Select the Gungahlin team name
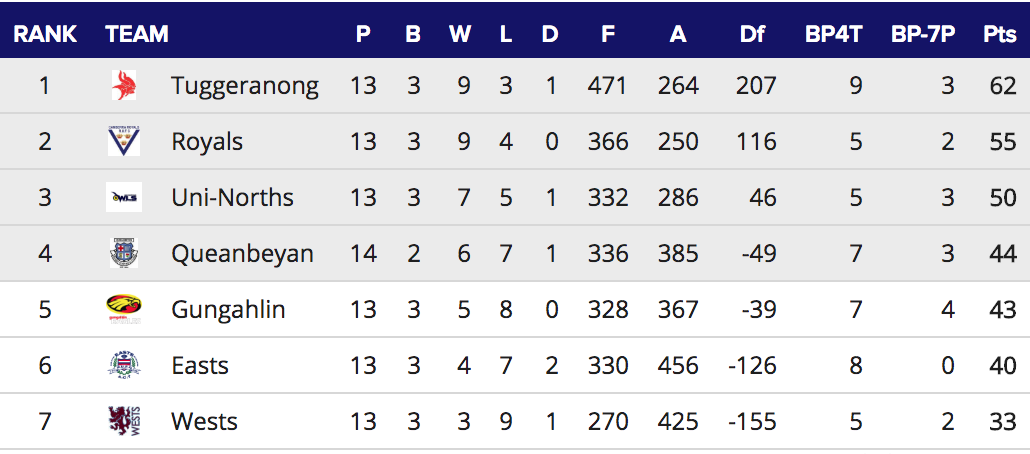The width and height of the screenshot is (1030, 454). pyautogui.click(x=228, y=310)
